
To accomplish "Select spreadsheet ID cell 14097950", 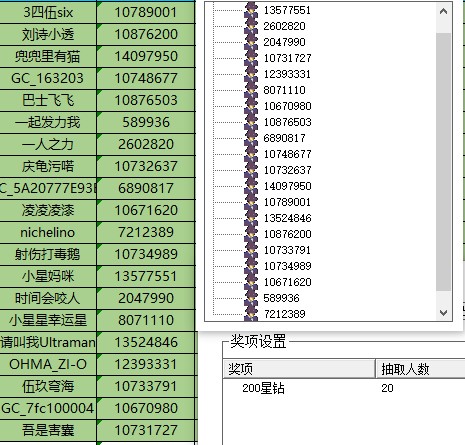I will coord(146,56).
